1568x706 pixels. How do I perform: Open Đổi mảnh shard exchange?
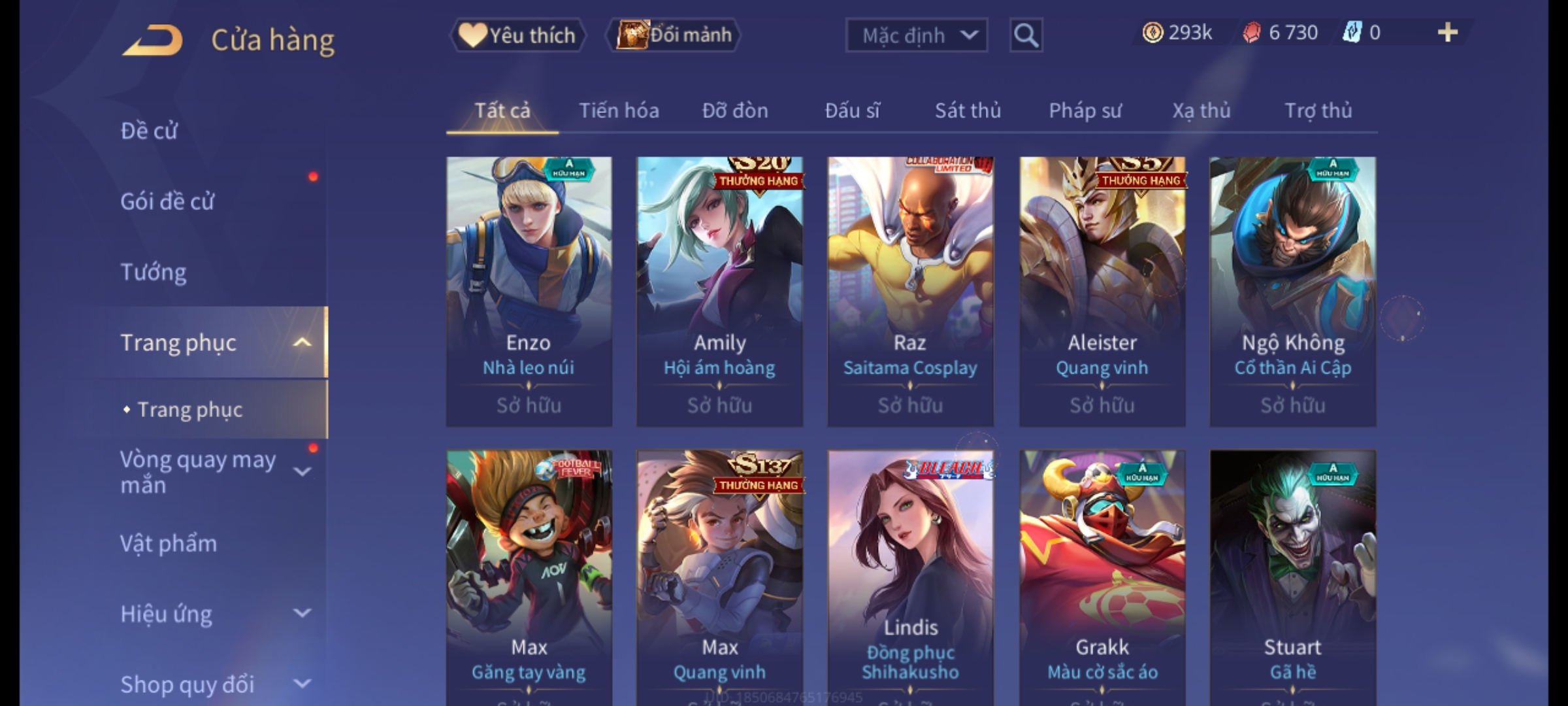pos(674,35)
